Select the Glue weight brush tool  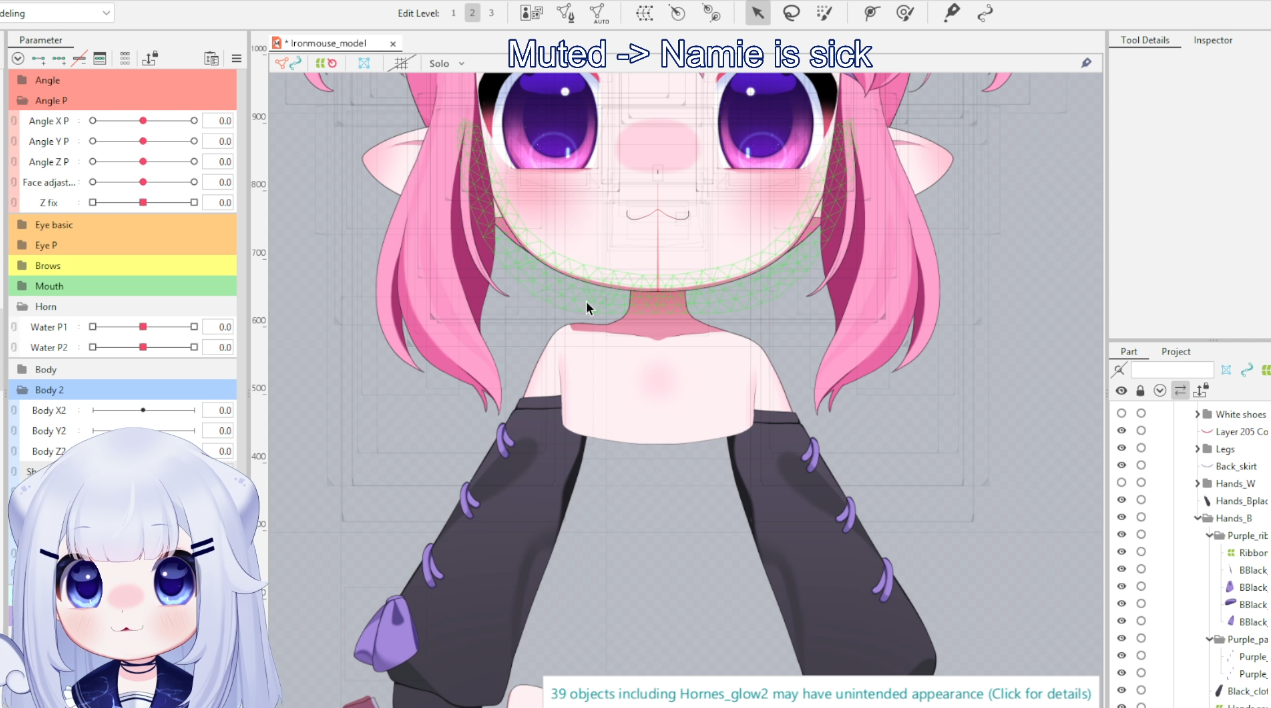(905, 13)
